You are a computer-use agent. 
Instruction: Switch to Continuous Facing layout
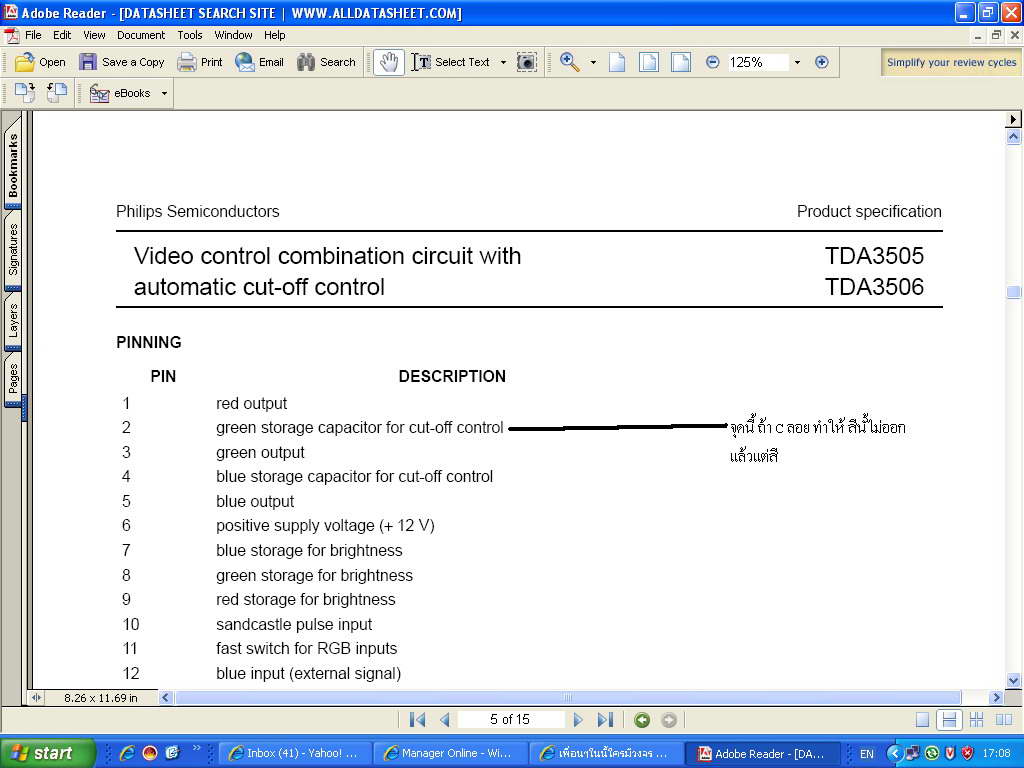976,720
